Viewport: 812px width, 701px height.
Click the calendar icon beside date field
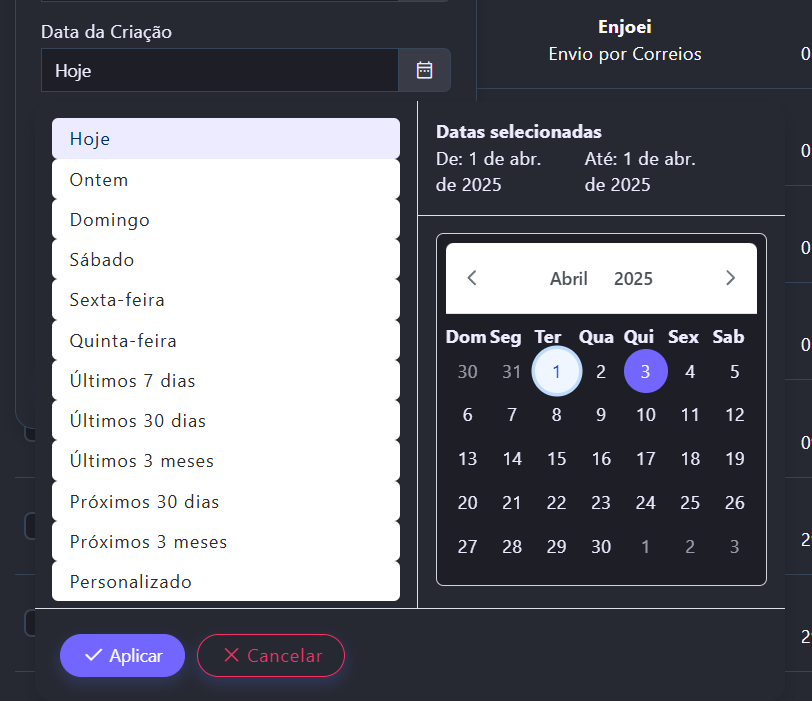(x=424, y=70)
